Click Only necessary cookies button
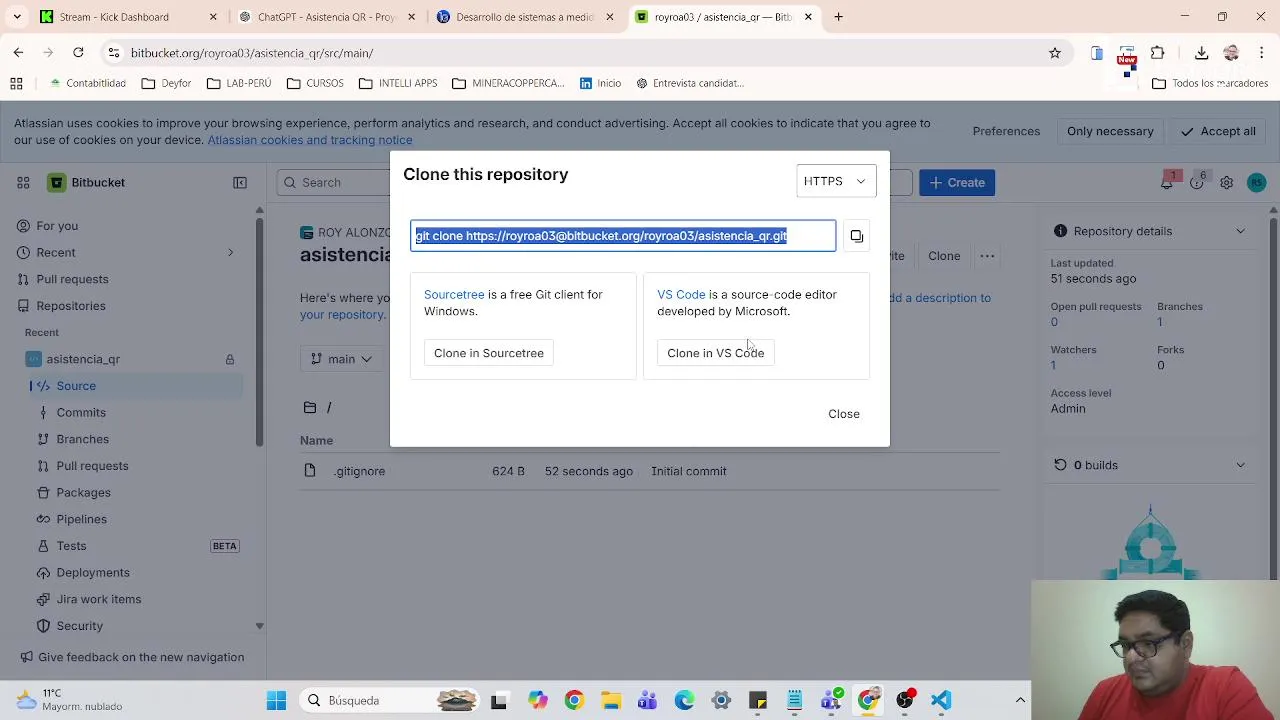Viewport: 1280px width, 720px height. (x=1110, y=131)
